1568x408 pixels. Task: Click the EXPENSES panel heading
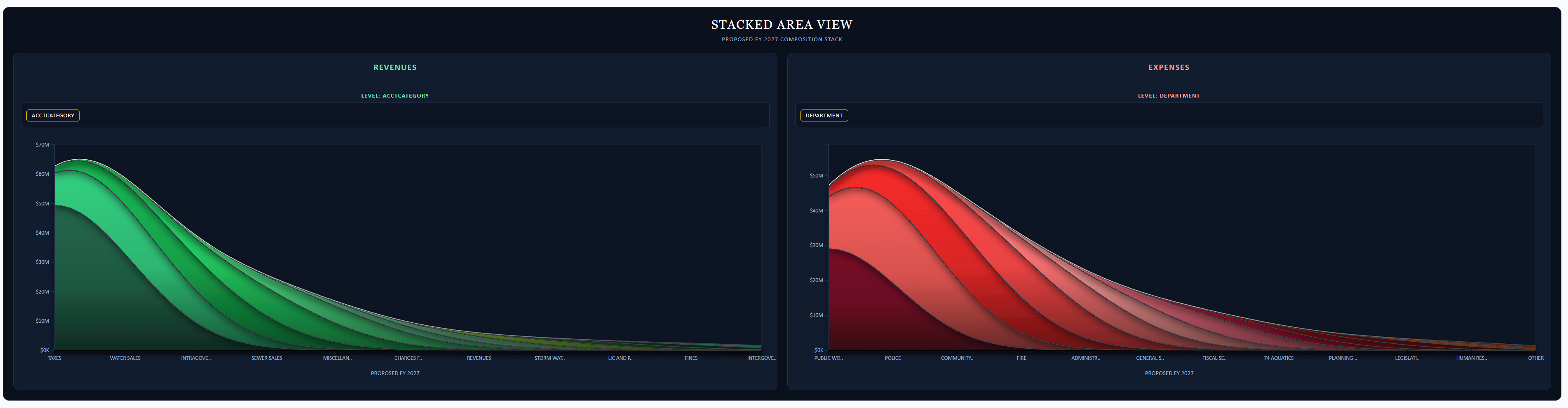pos(1169,68)
